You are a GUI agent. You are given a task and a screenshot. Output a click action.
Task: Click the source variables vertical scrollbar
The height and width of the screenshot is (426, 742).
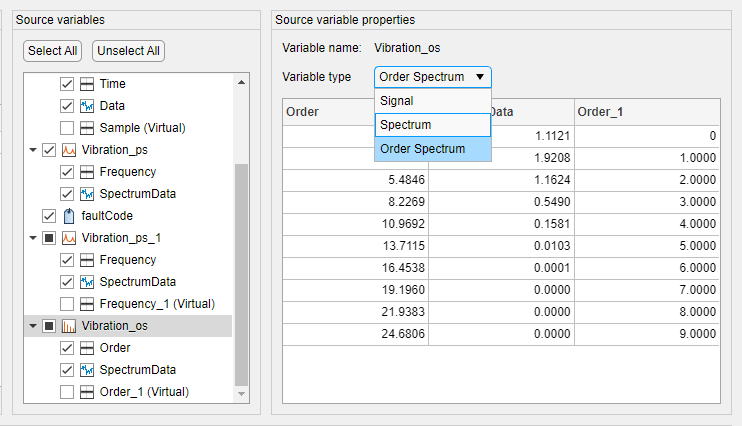[241, 270]
